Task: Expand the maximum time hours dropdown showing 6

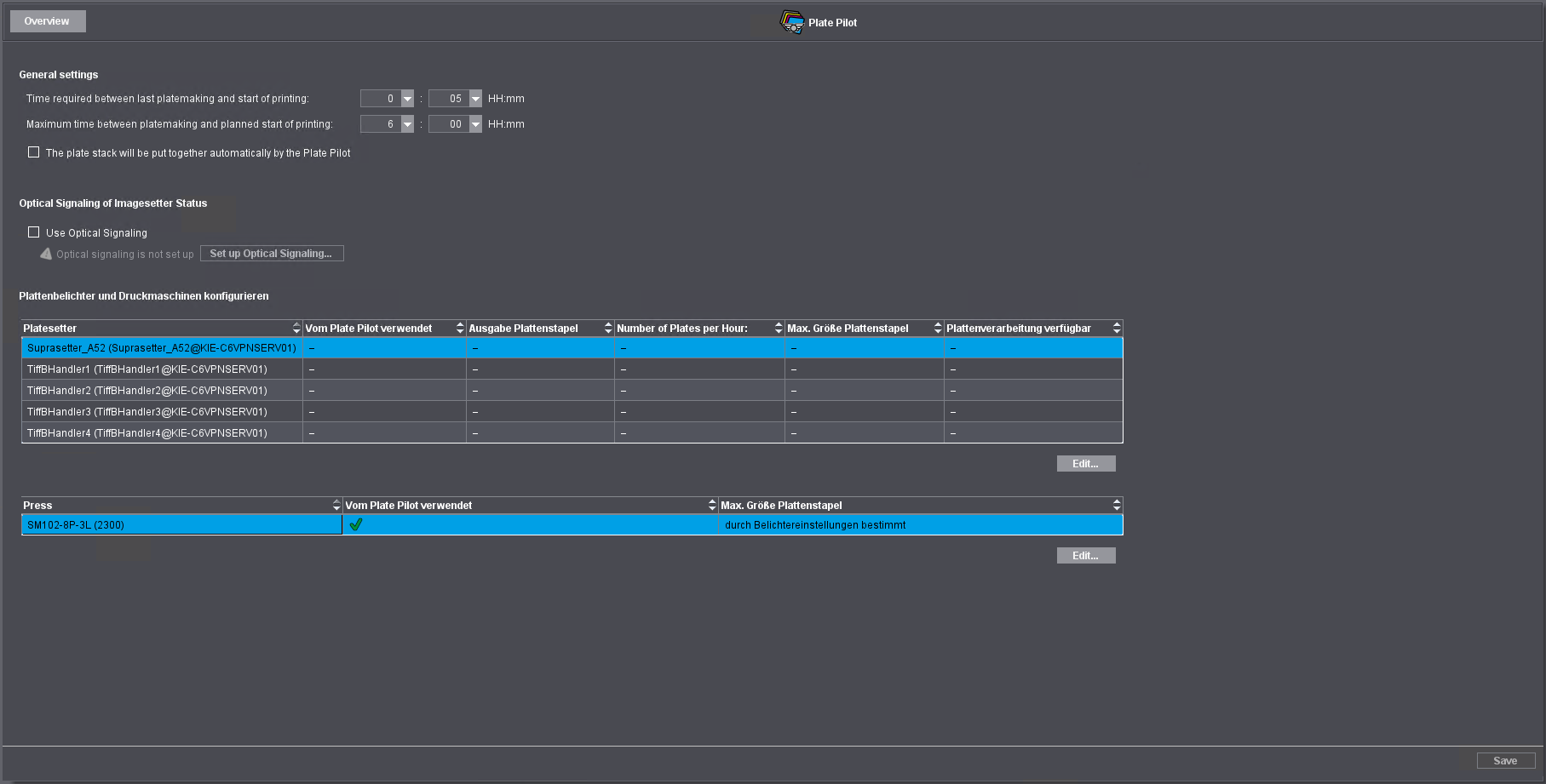Action: tap(407, 124)
